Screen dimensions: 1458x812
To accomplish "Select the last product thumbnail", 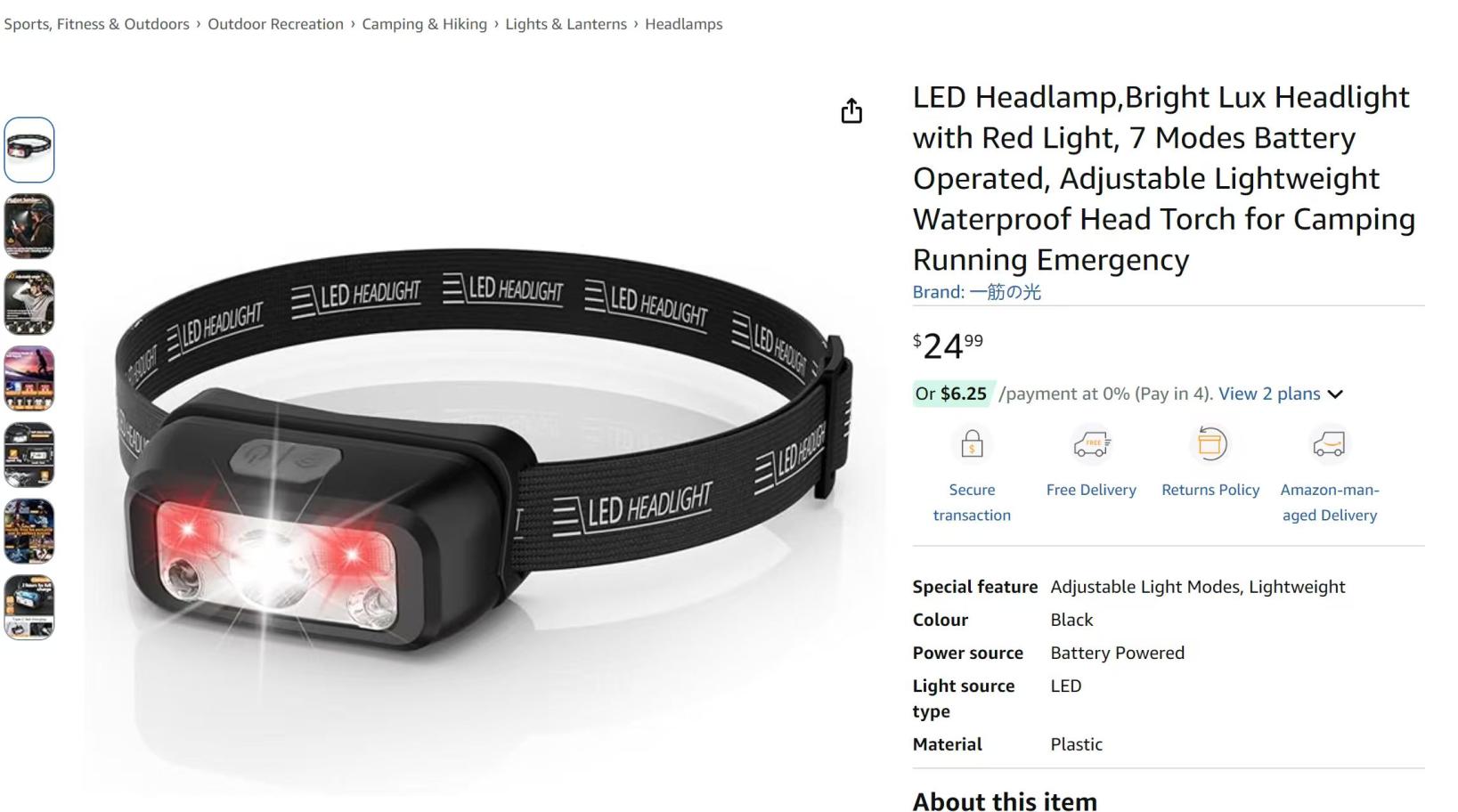I will 29,607.
